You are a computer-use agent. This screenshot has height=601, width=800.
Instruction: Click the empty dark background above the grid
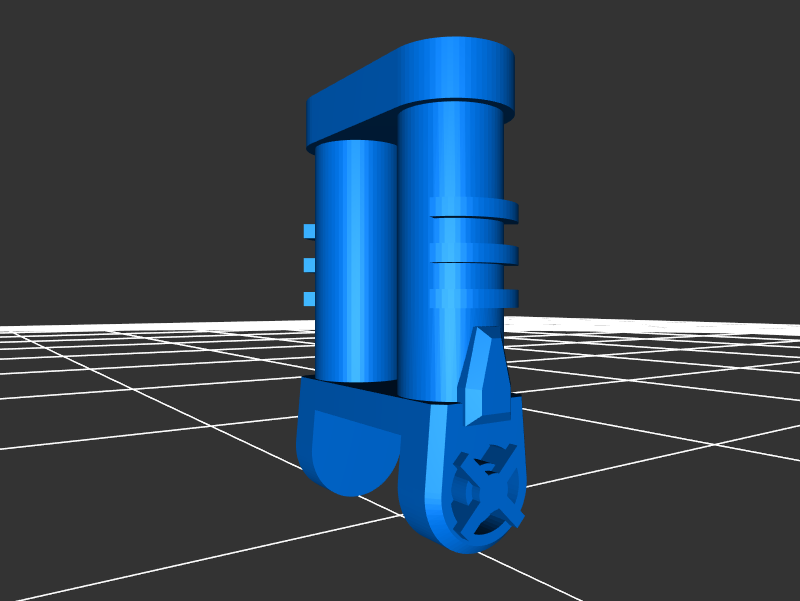click(150, 150)
